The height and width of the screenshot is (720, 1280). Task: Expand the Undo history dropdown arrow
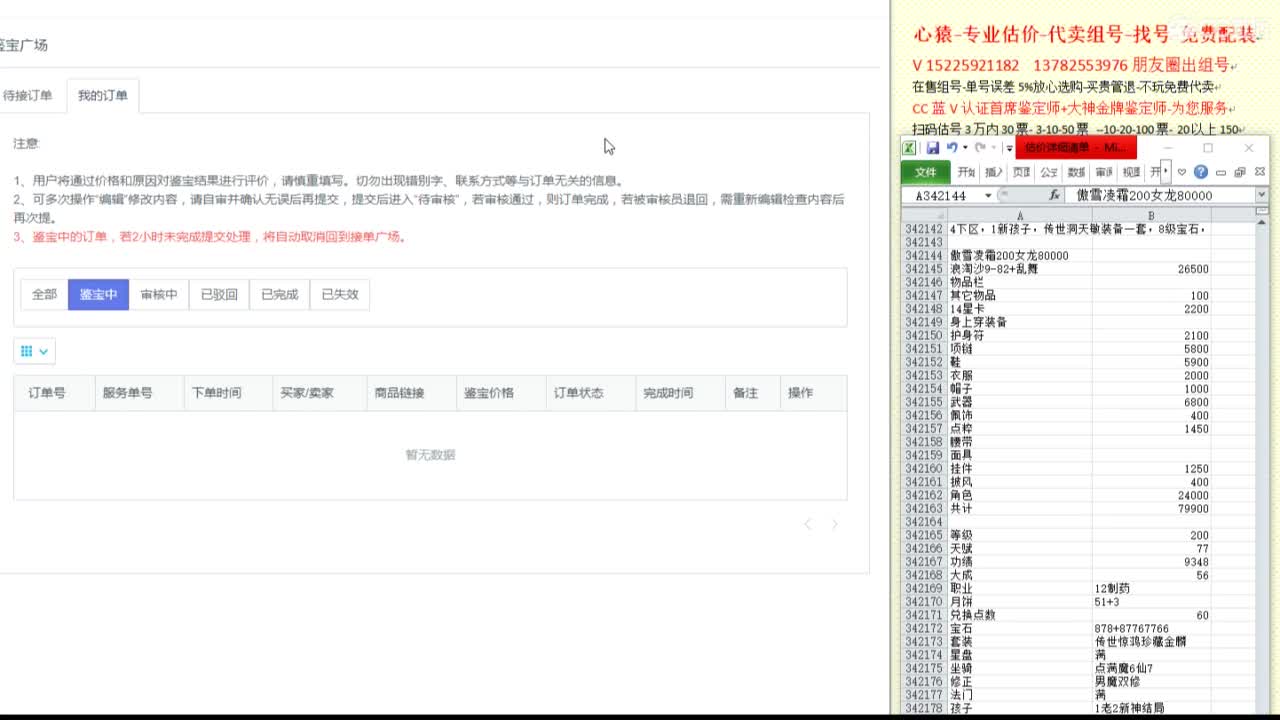pos(966,147)
